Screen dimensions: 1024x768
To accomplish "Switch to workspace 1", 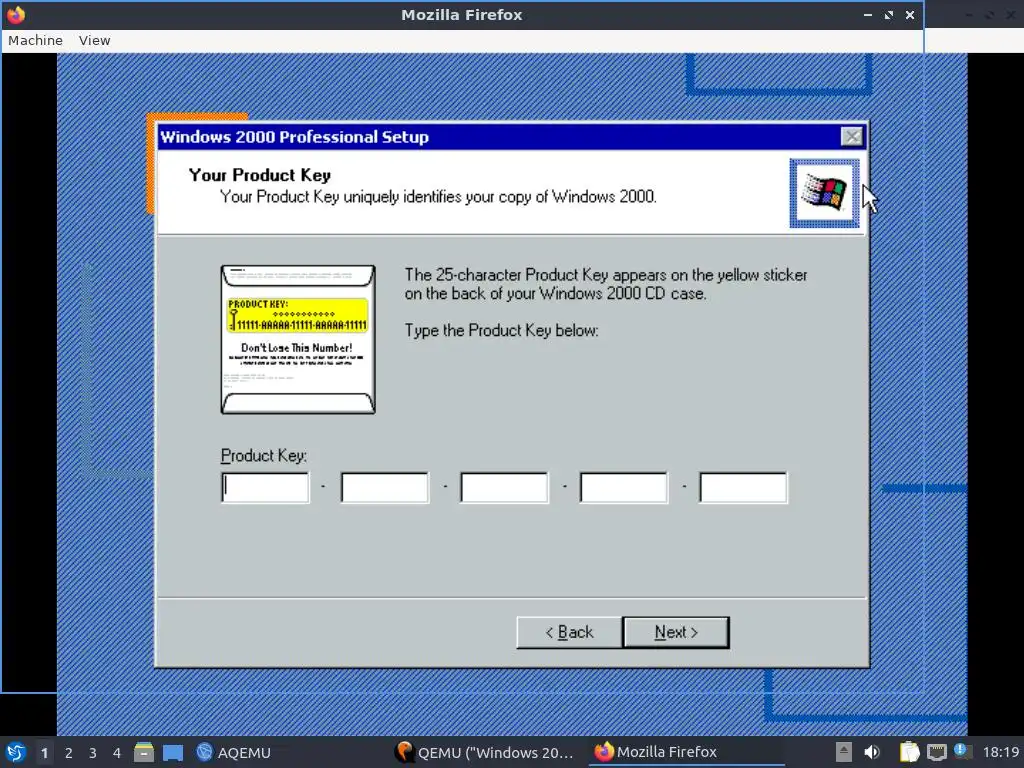I will [44, 752].
